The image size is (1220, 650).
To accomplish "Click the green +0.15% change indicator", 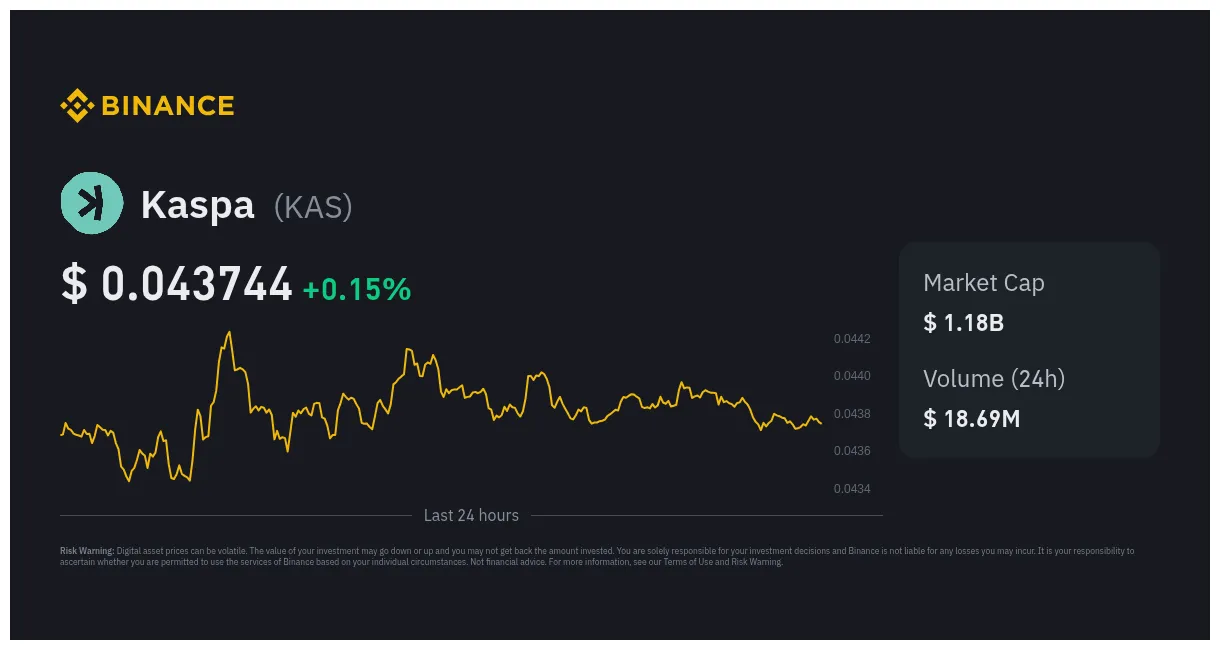I will coord(357,289).
